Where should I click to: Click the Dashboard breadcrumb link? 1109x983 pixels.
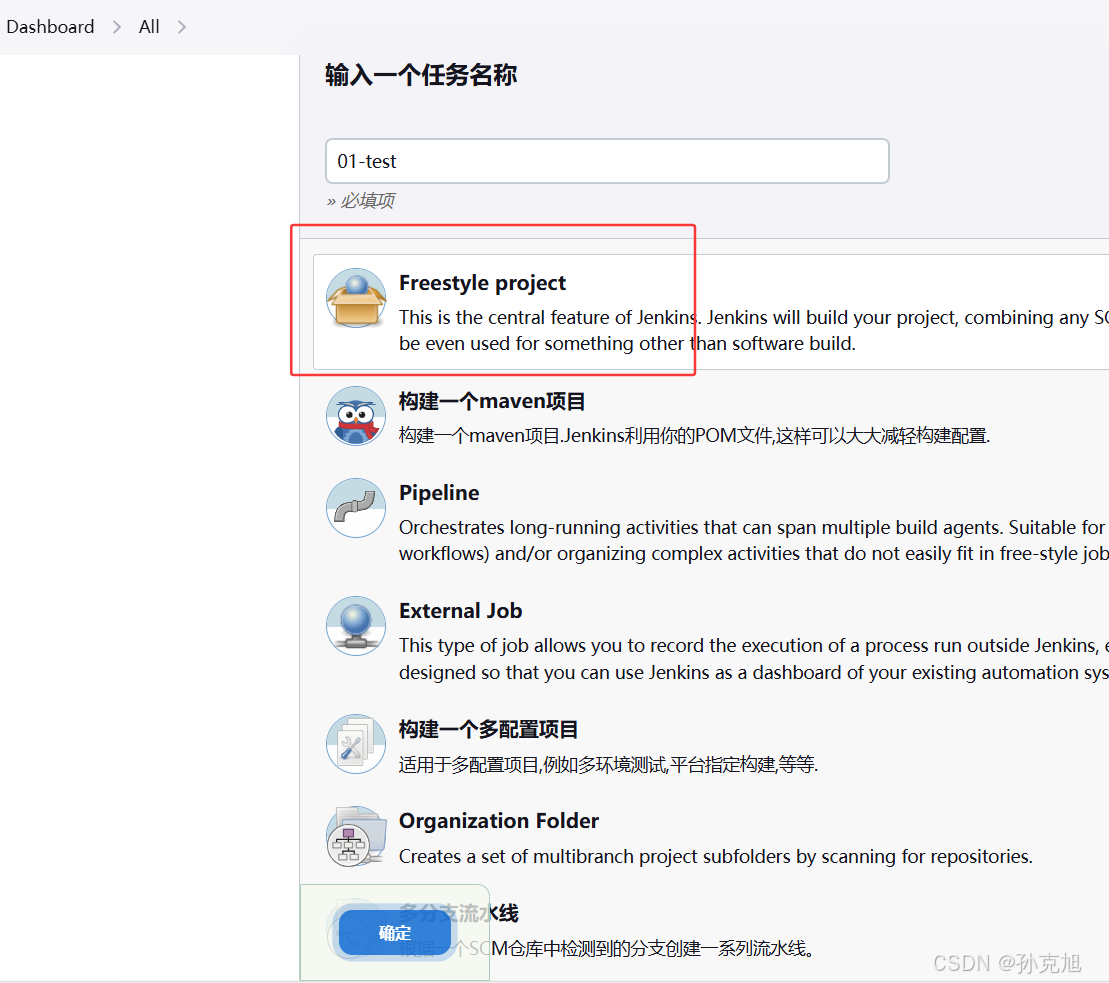[x=50, y=27]
